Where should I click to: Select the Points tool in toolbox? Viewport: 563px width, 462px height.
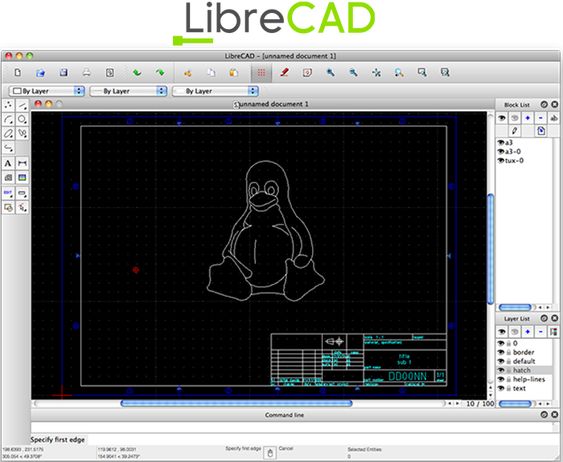click(8, 105)
